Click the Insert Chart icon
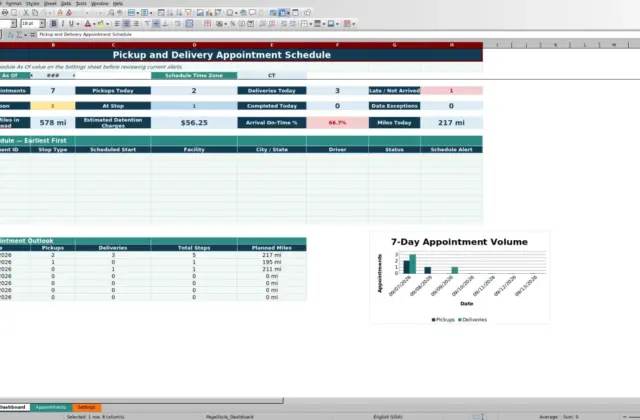The width and height of the screenshot is (640, 420). (x=209, y=13)
